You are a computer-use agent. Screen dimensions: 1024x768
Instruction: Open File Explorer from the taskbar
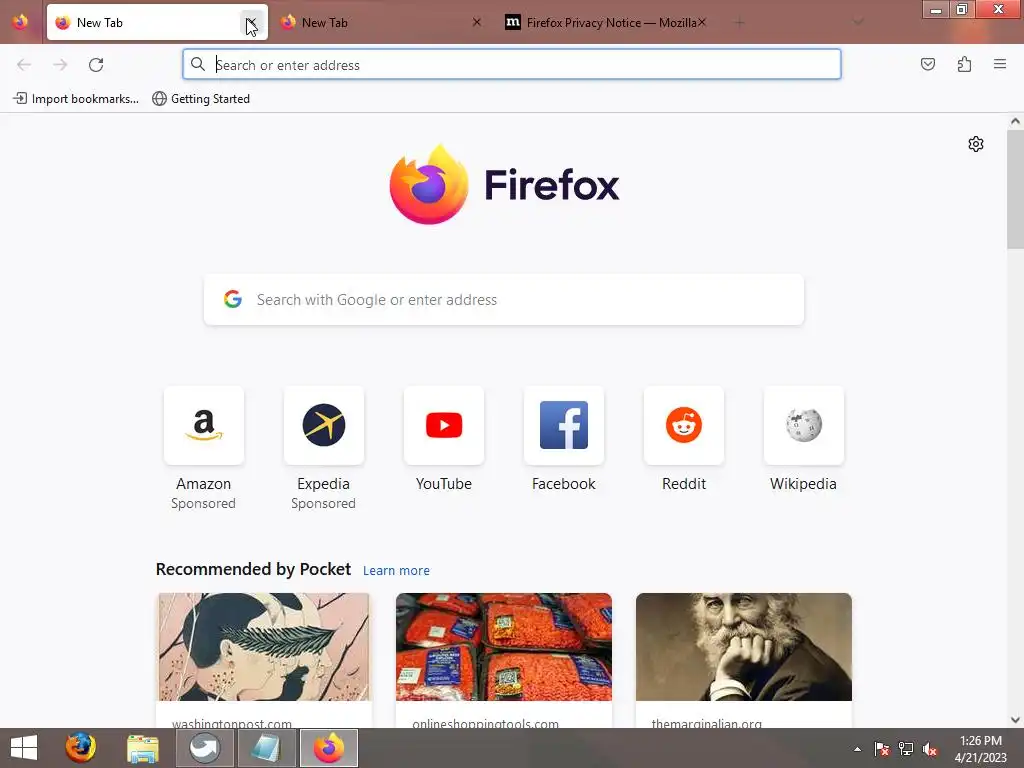[x=143, y=748]
